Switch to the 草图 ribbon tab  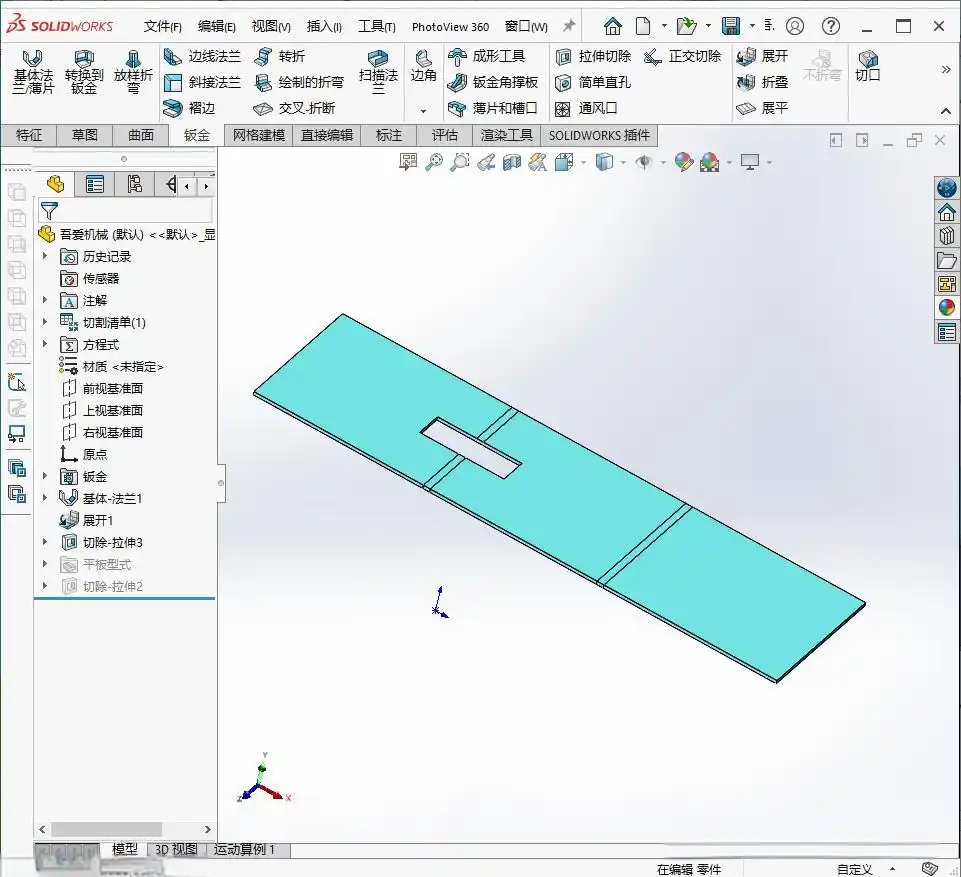coord(85,135)
